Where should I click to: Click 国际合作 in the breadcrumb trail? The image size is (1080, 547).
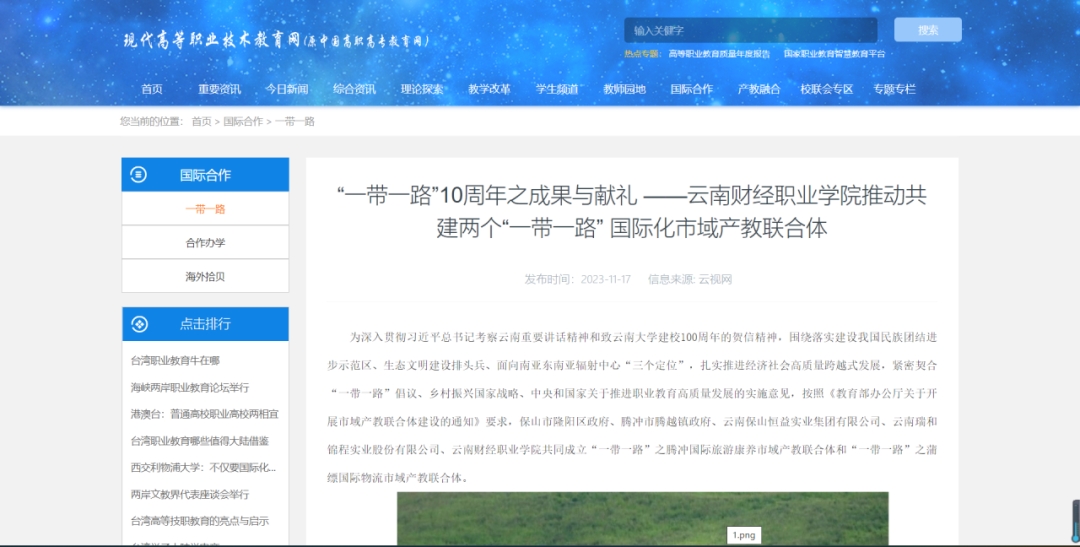(x=242, y=121)
